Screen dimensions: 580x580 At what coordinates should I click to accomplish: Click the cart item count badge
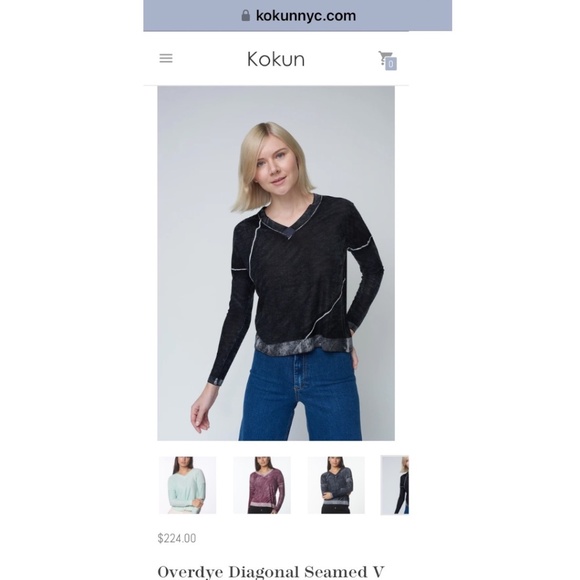[391, 64]
